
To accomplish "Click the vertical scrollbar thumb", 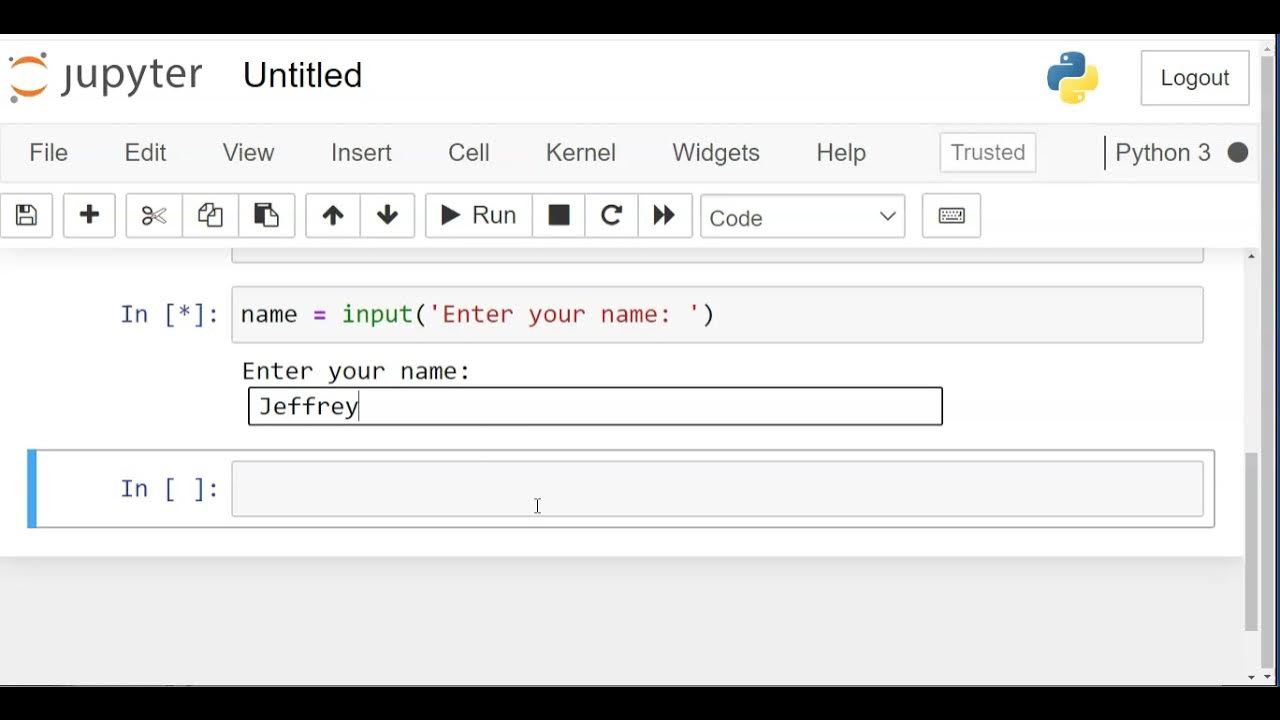I will 1251,541.
